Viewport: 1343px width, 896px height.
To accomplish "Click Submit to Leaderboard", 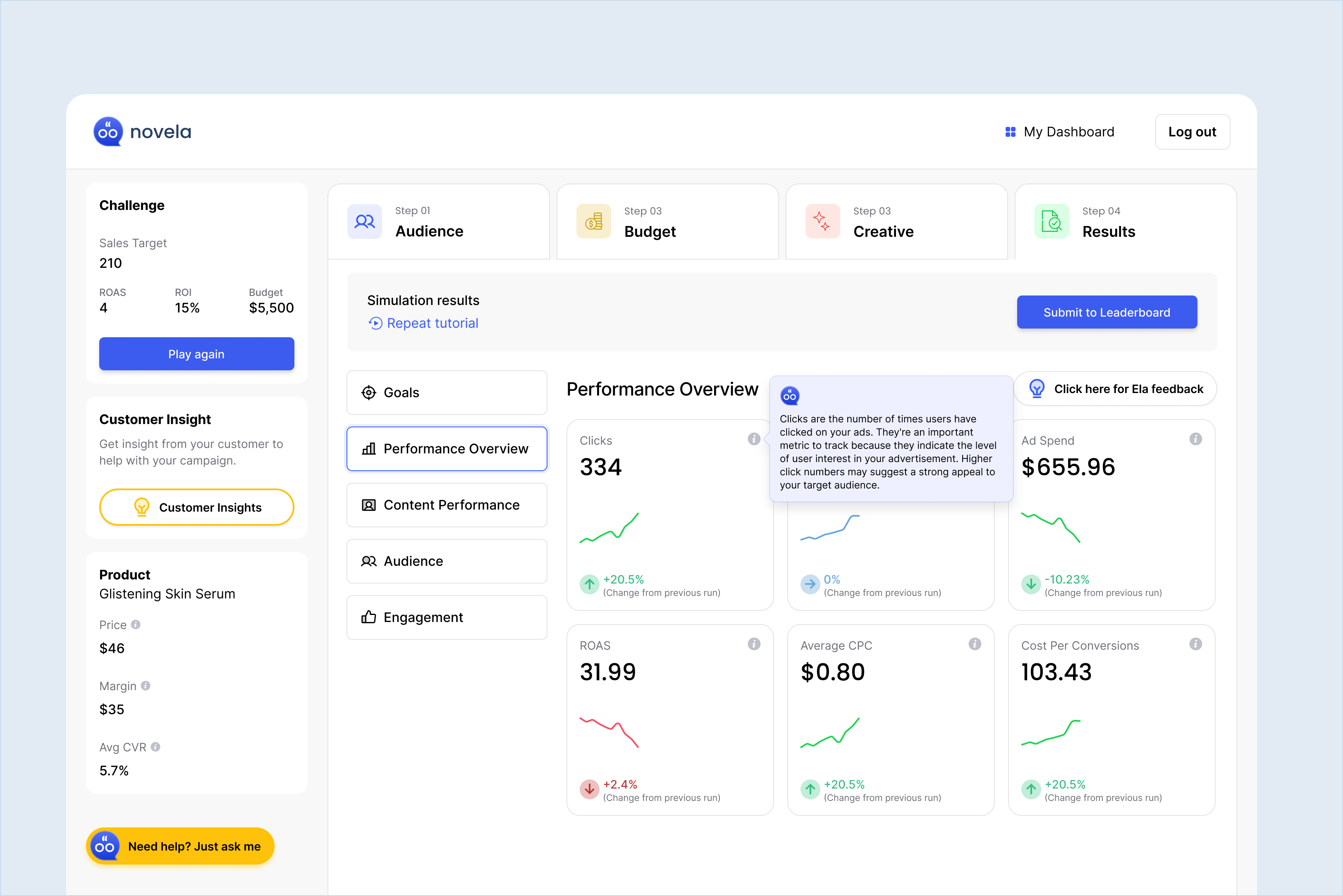I will point(1107,312).
